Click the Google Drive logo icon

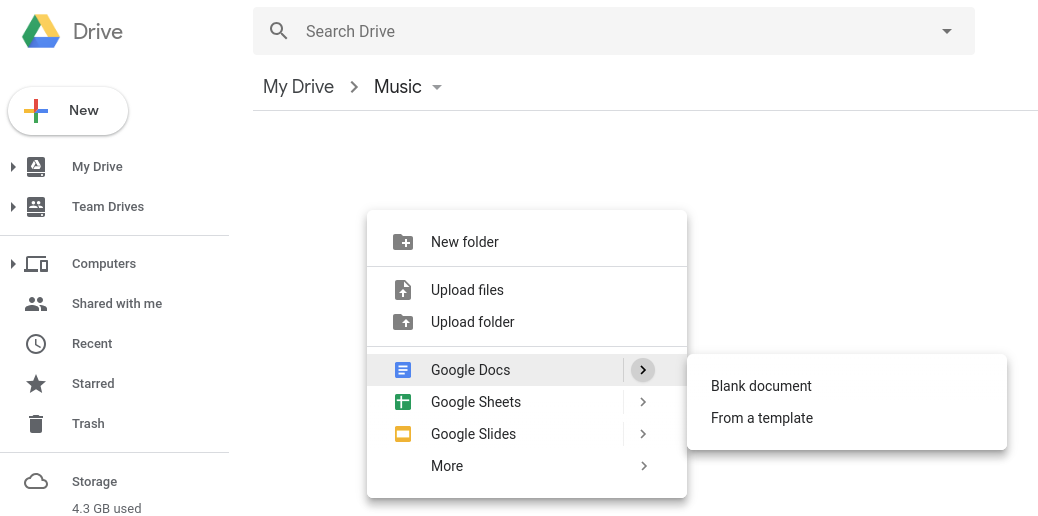click(41, 31)
